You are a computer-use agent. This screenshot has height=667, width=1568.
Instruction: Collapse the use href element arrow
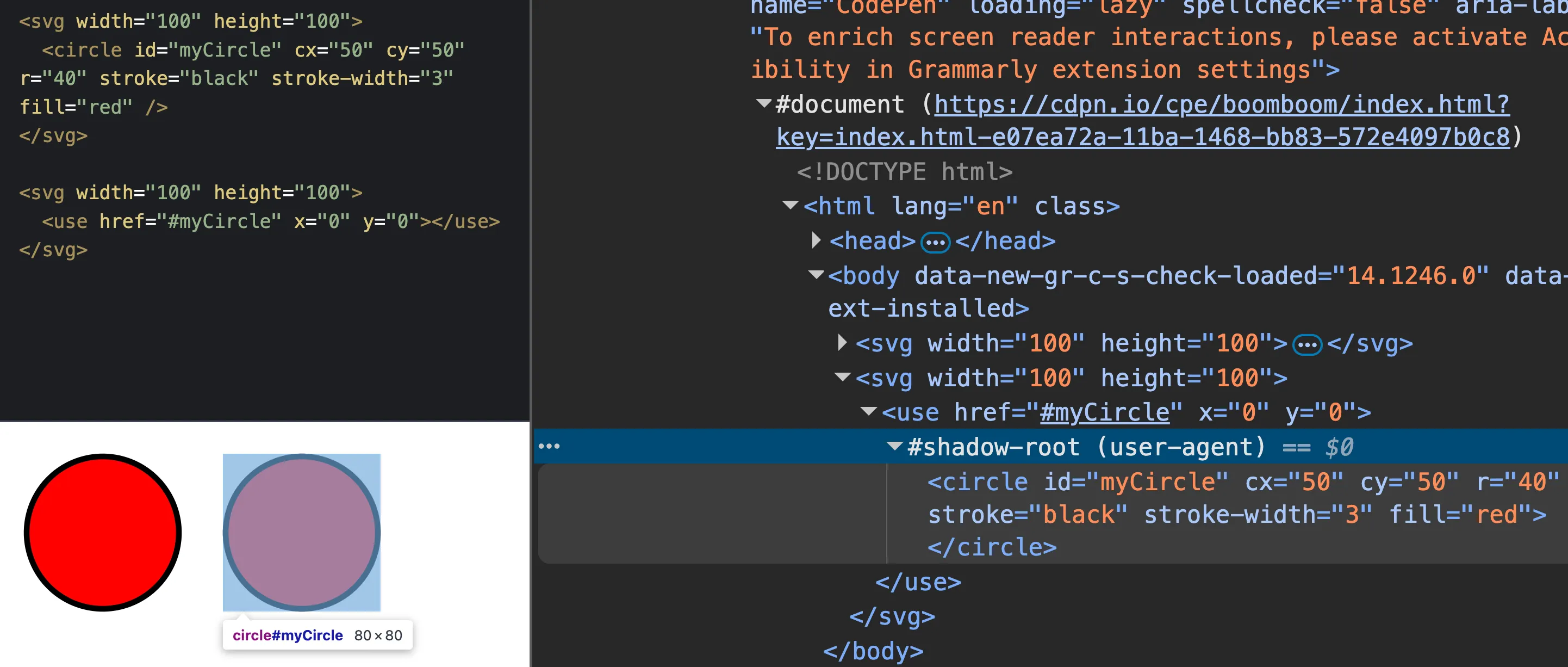pos(869,411)
